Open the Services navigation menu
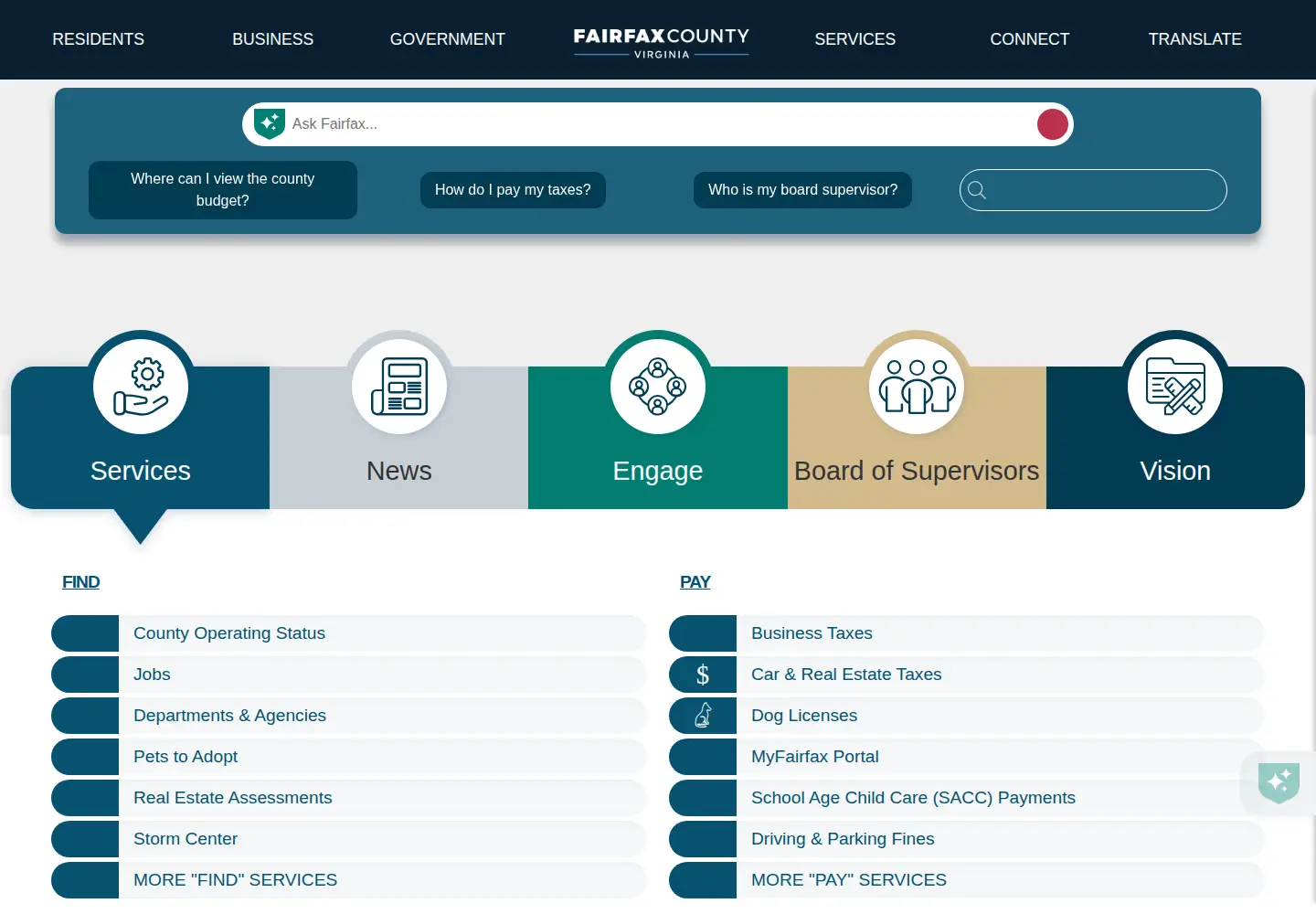1316x914 pixels. (x=855, y=39)
